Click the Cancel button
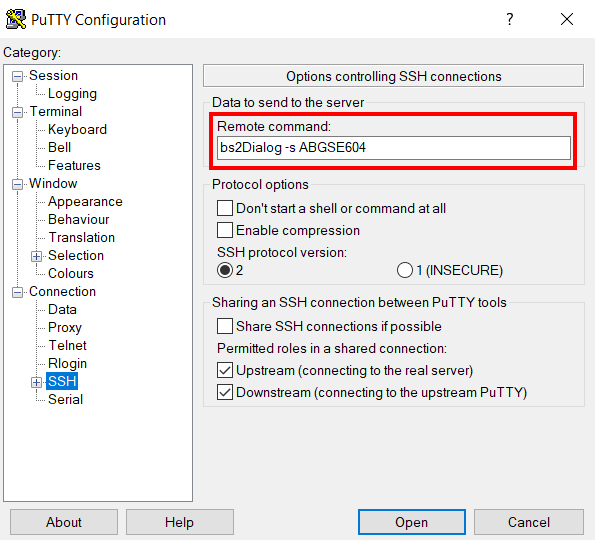The image size is (595, 542). (529, 522)
